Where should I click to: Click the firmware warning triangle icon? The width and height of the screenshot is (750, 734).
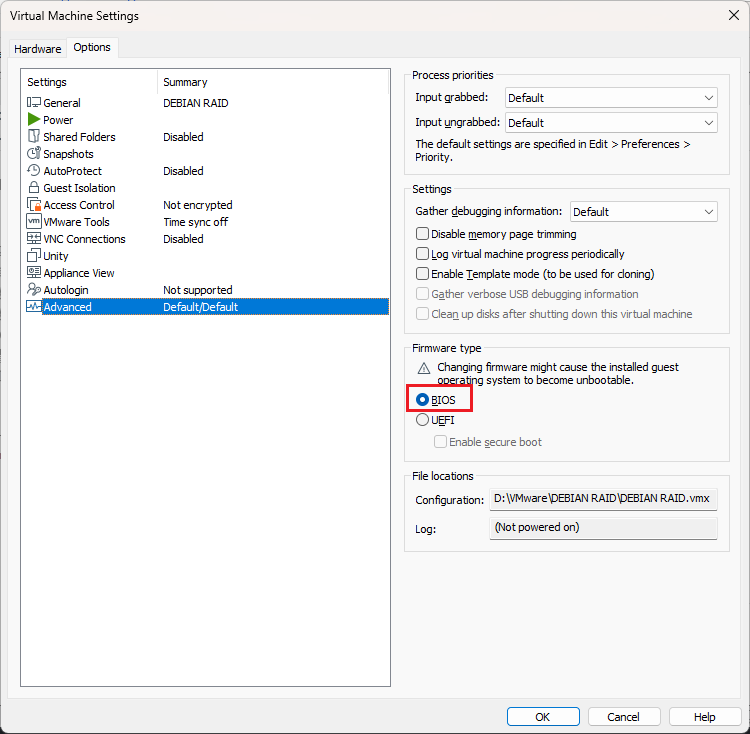click(424, 368)
